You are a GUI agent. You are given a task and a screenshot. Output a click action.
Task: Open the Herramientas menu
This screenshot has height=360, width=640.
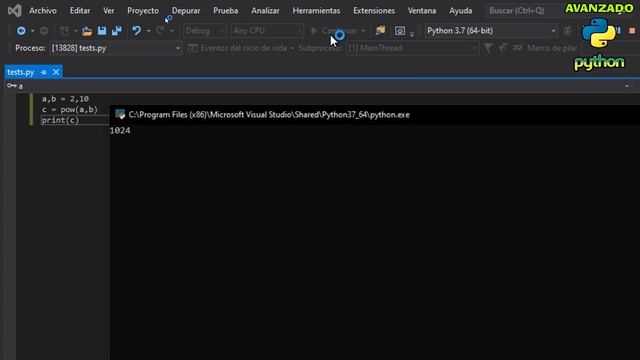tap(316, 11)
